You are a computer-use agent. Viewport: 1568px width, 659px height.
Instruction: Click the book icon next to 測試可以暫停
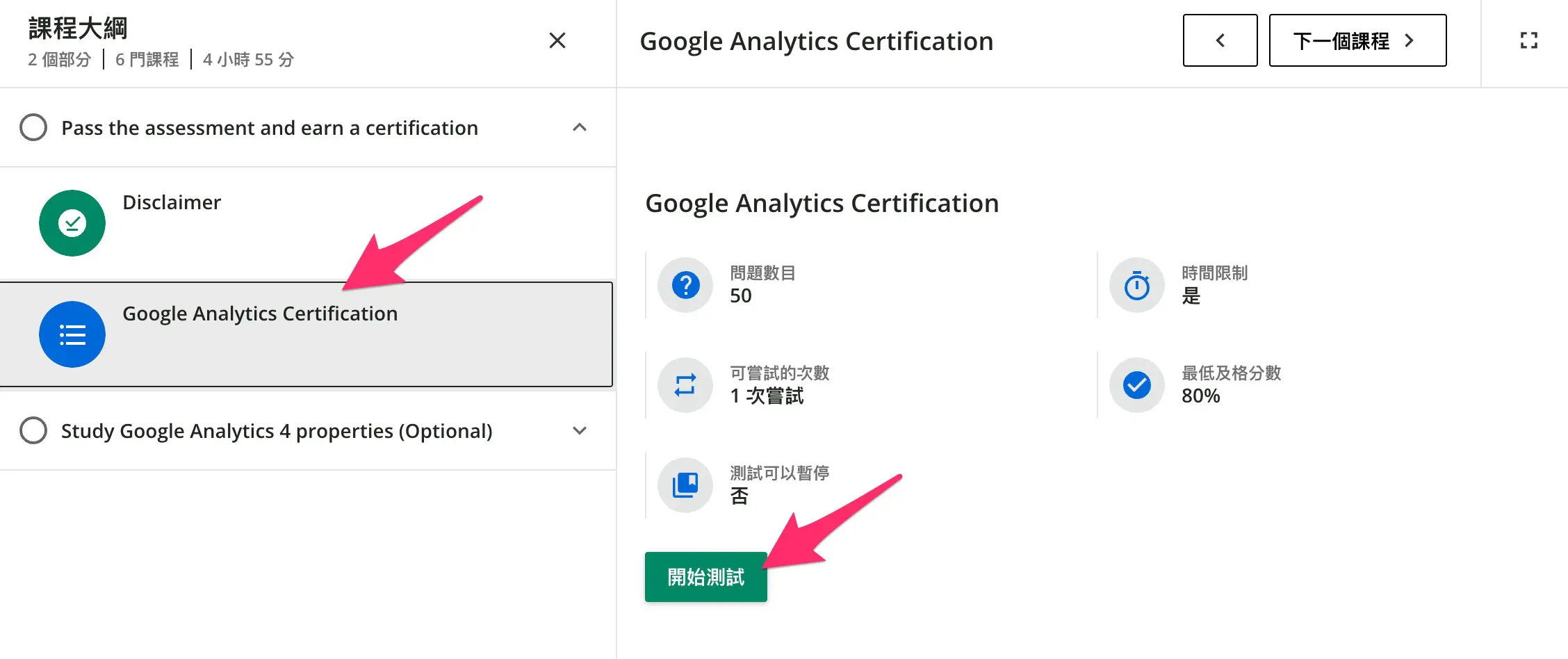685,485
